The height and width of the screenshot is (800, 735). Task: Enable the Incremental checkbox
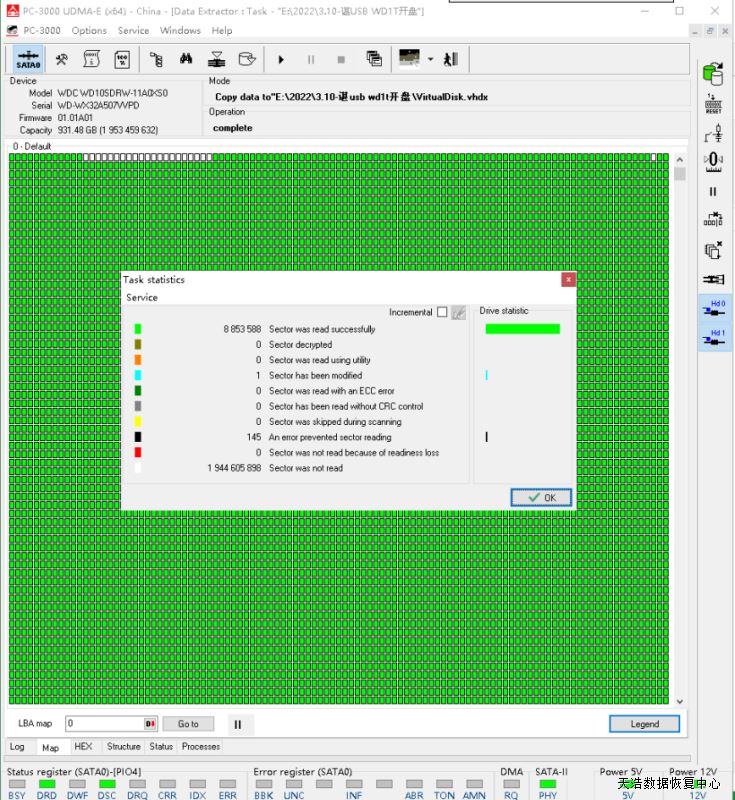click(x=442, y=312)
